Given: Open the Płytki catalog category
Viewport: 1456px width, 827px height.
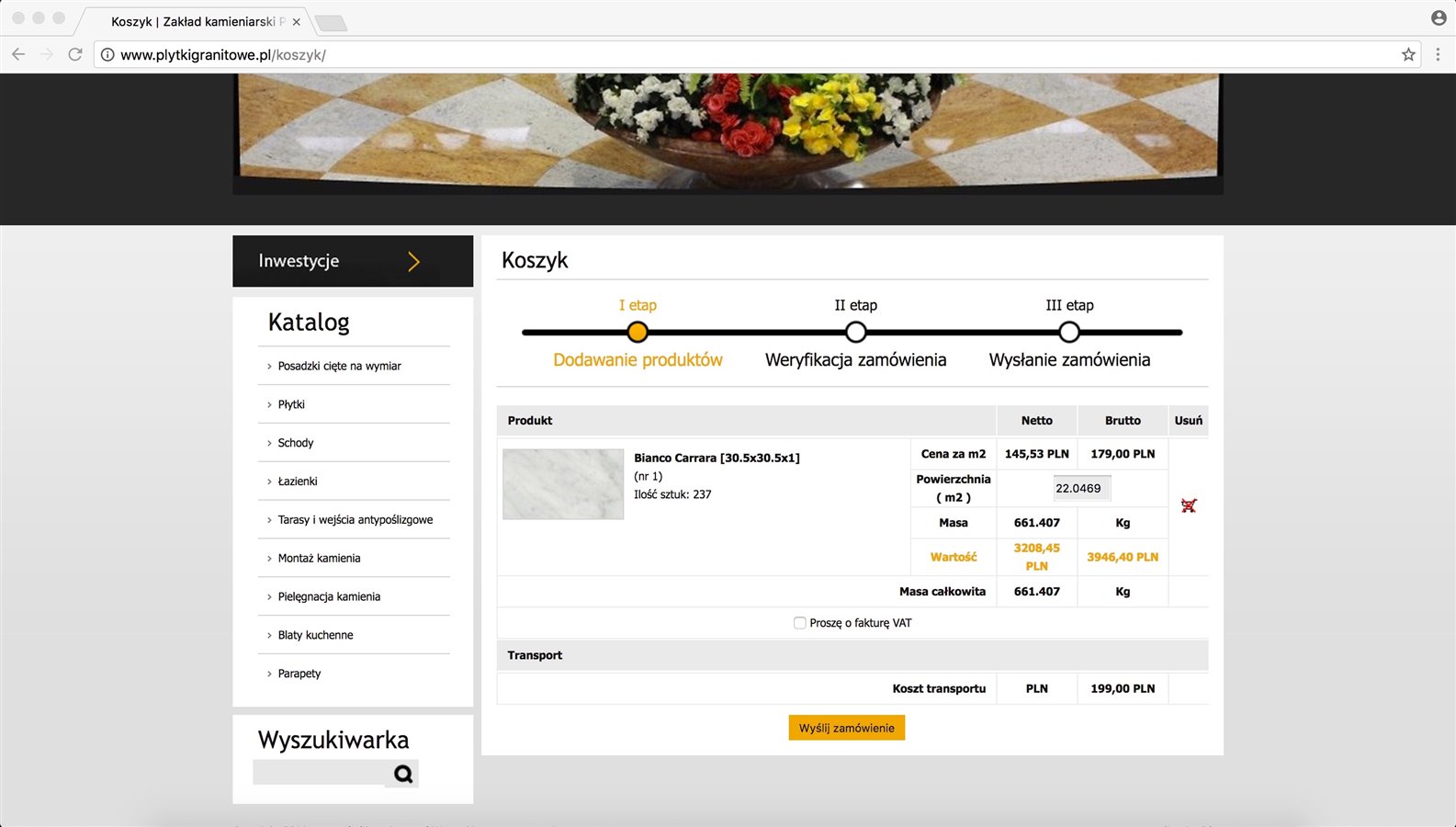Looking at the screenshot, I should [x=291, y=404].
